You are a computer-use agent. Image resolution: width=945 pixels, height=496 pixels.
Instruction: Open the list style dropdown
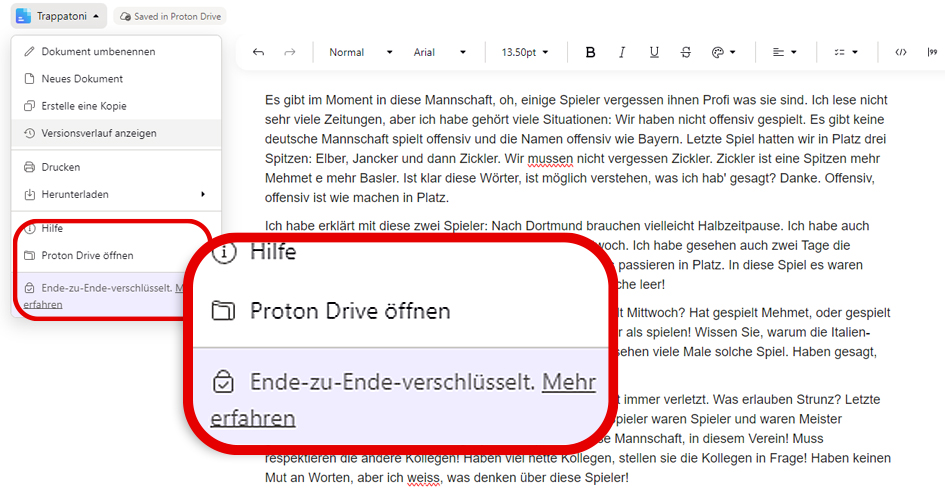(x=846, y=52)
